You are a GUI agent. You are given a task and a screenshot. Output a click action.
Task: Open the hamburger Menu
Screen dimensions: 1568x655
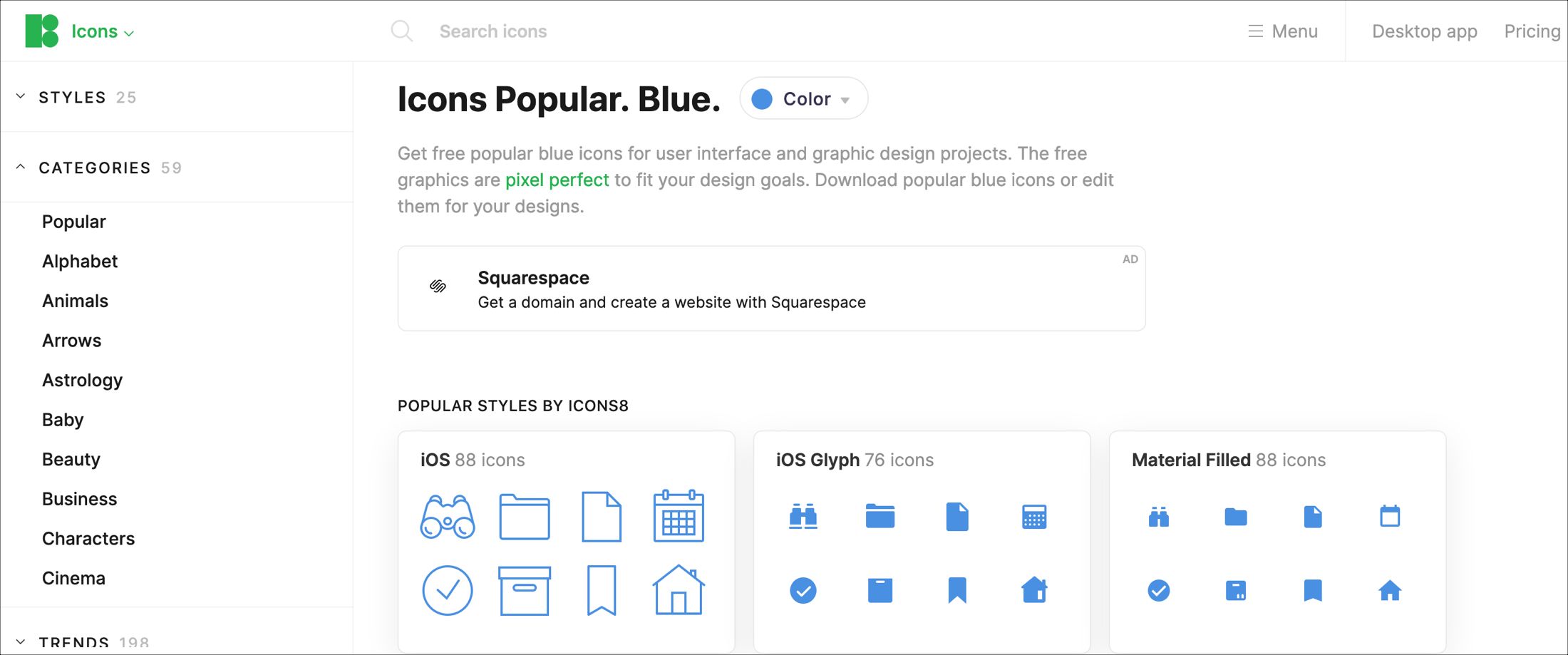pyautogui.click(x=1283, y=31)
